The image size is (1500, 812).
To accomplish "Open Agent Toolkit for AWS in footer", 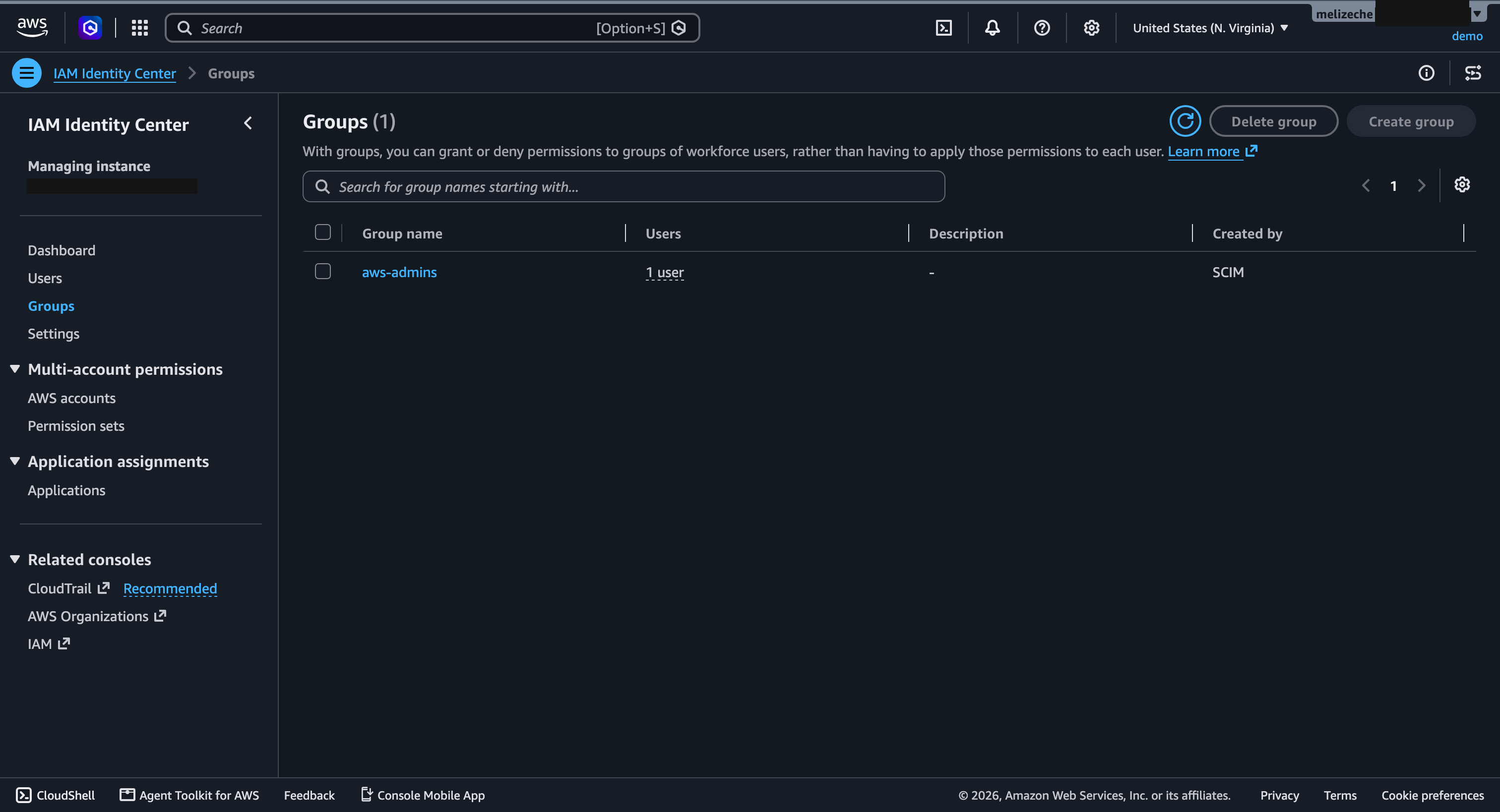I will click(189, 795).
